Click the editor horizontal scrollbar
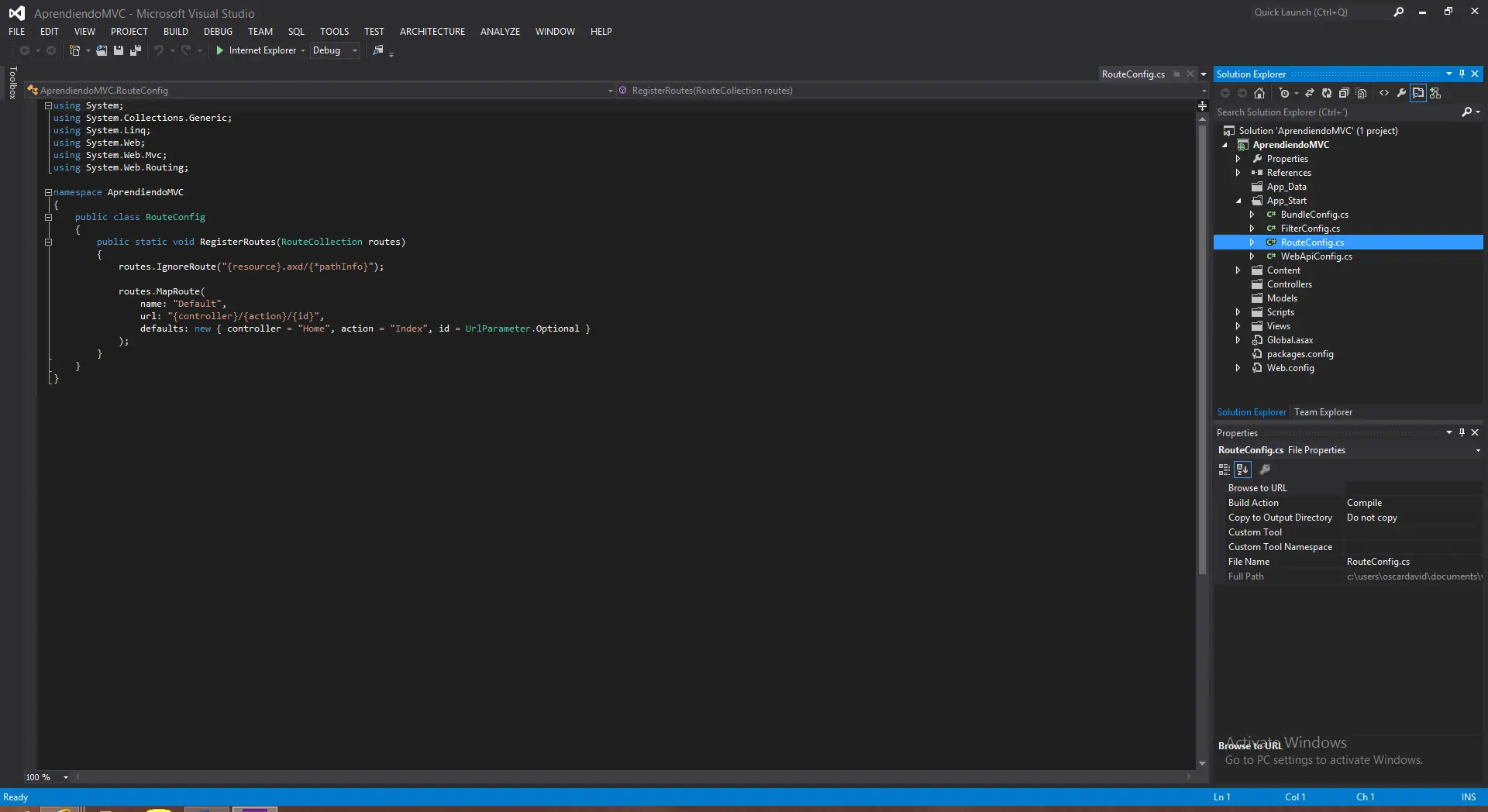 [633, 776]
